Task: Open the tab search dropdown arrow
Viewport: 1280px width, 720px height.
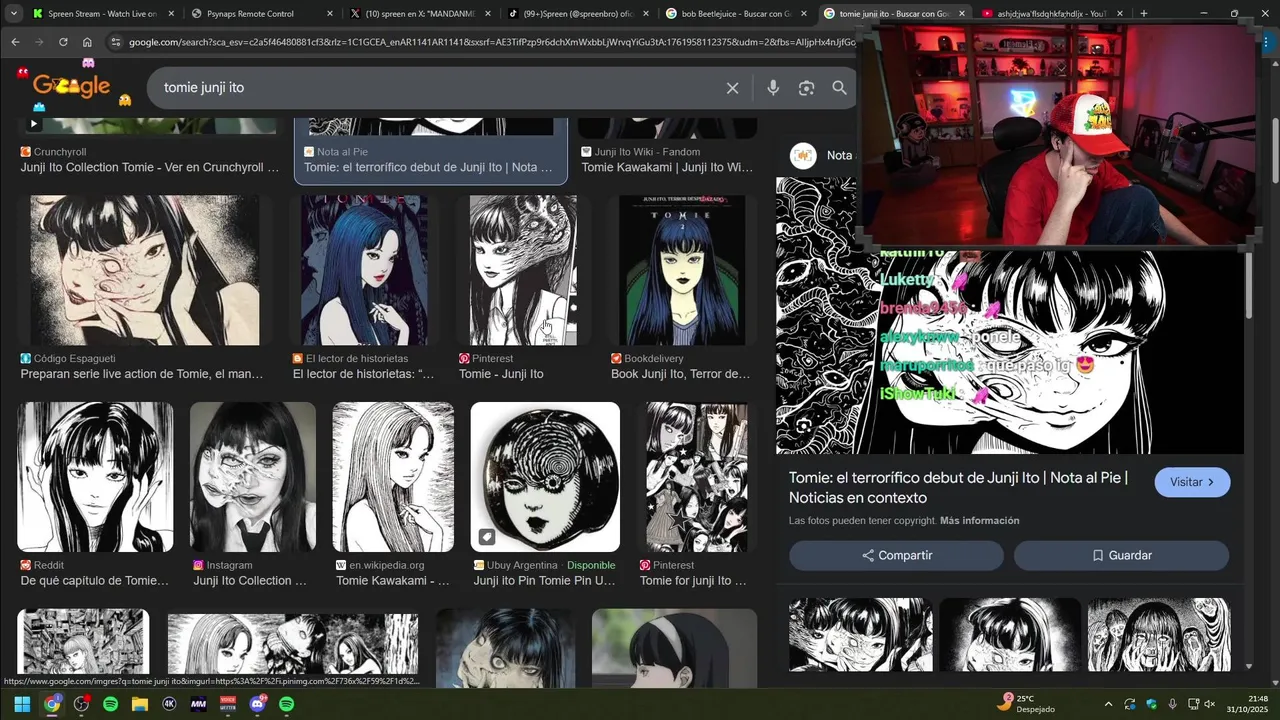Action: pyautogui.click(x=14, y=14)
